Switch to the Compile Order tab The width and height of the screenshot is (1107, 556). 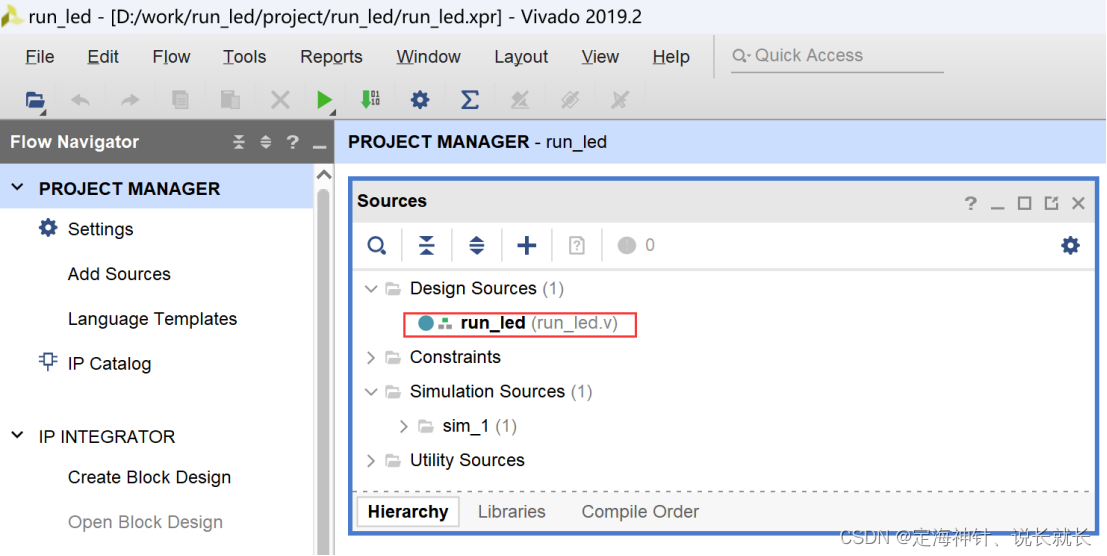(640, 512)
